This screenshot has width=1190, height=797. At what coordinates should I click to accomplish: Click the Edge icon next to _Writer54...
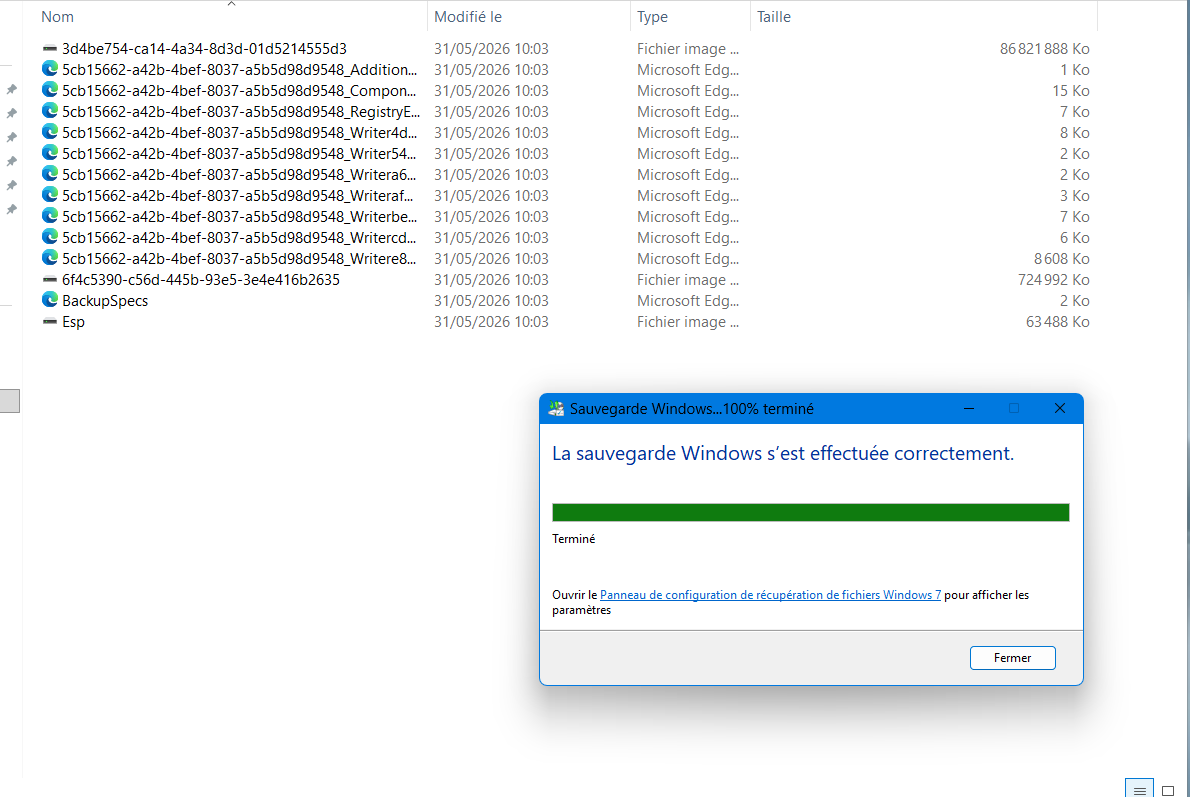click(x=50, y=153)
